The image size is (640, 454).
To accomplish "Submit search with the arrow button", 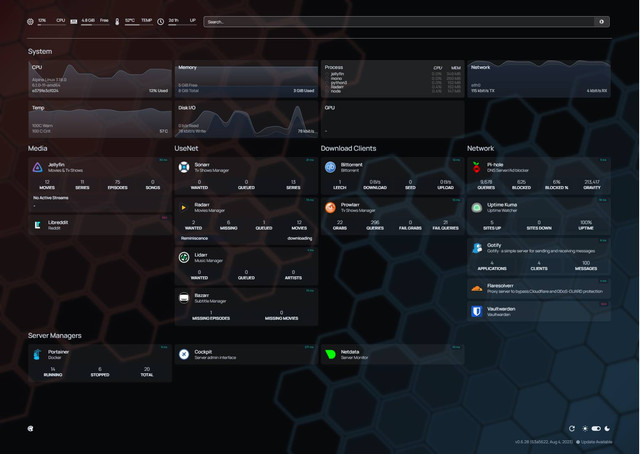I will tap(602, 22).
